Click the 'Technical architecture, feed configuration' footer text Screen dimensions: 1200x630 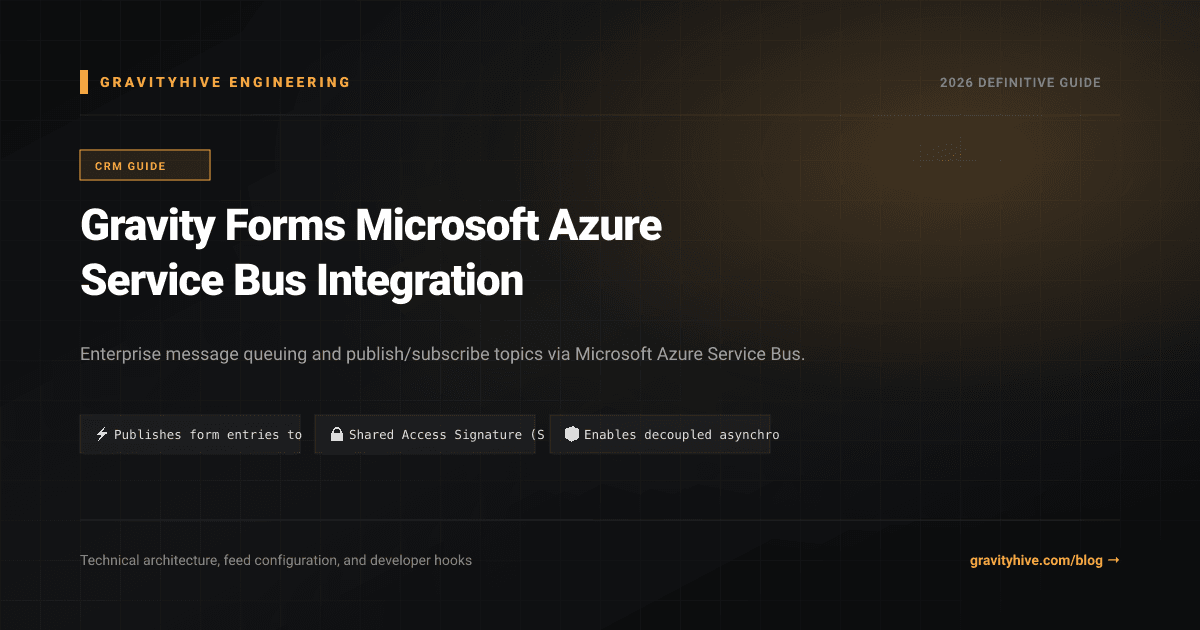[x=276, y=561]
